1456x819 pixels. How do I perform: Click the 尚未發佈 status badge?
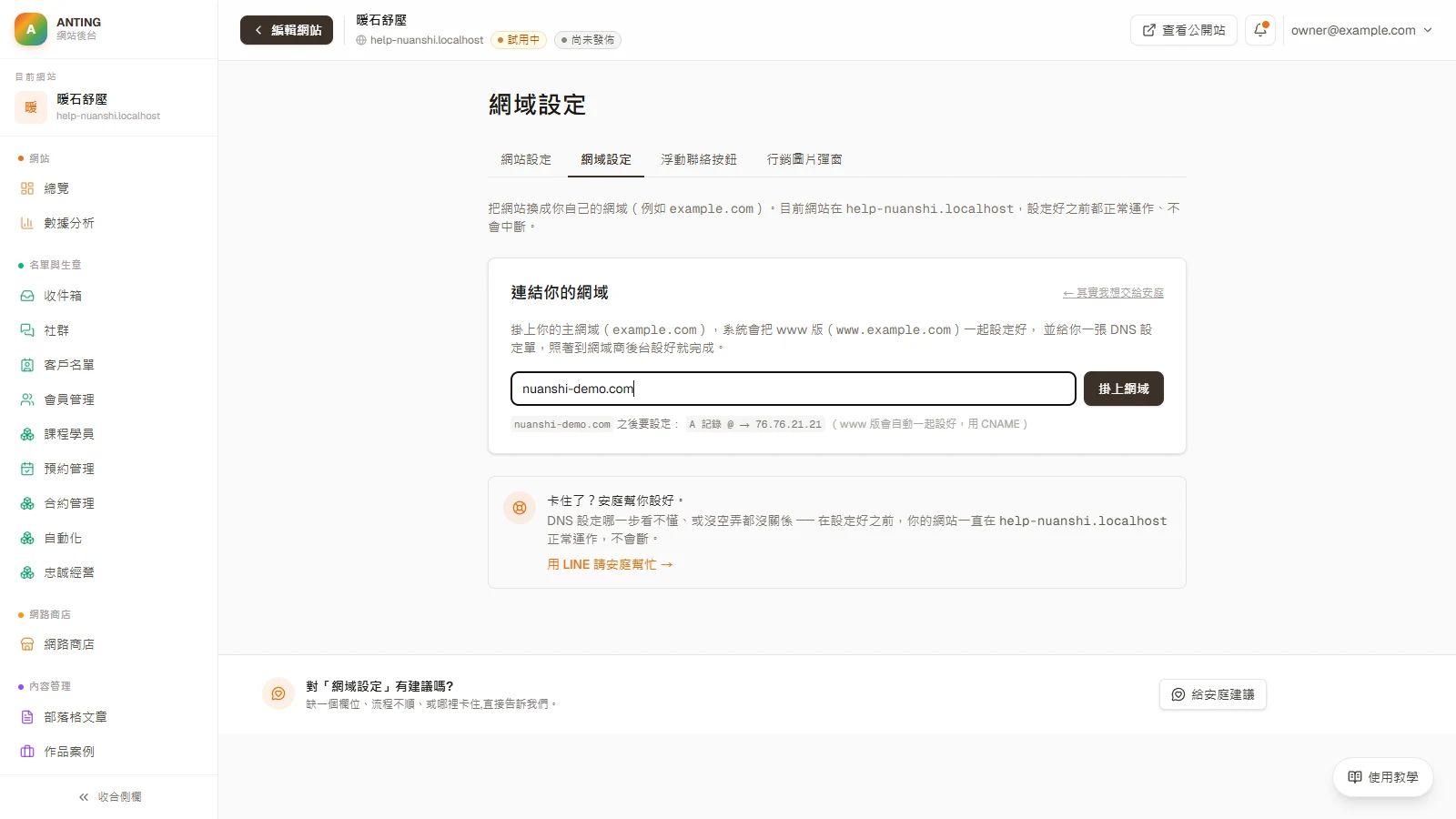tap(588, 40)
